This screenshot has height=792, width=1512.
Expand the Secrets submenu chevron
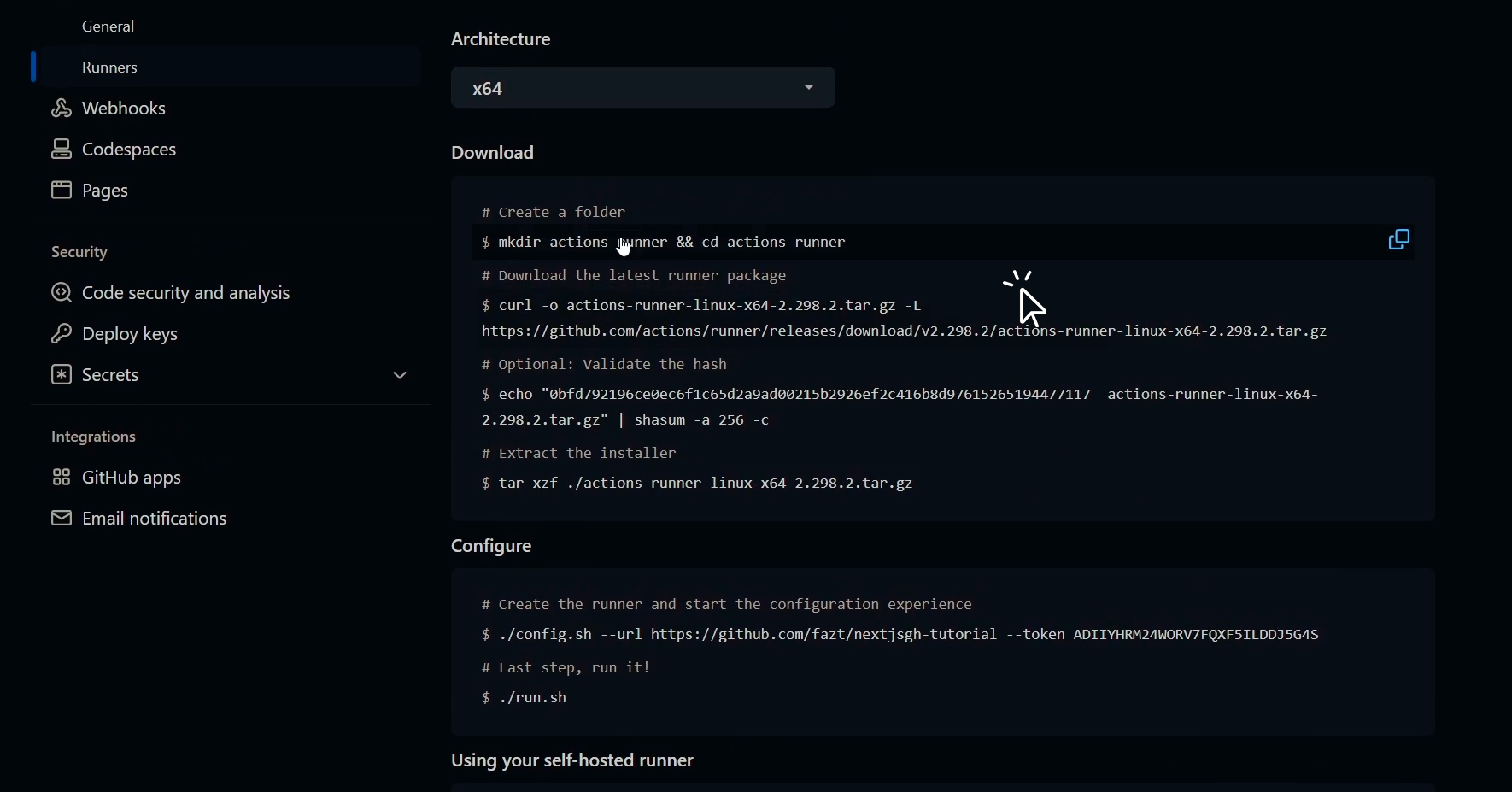click(x=400, y=376)
